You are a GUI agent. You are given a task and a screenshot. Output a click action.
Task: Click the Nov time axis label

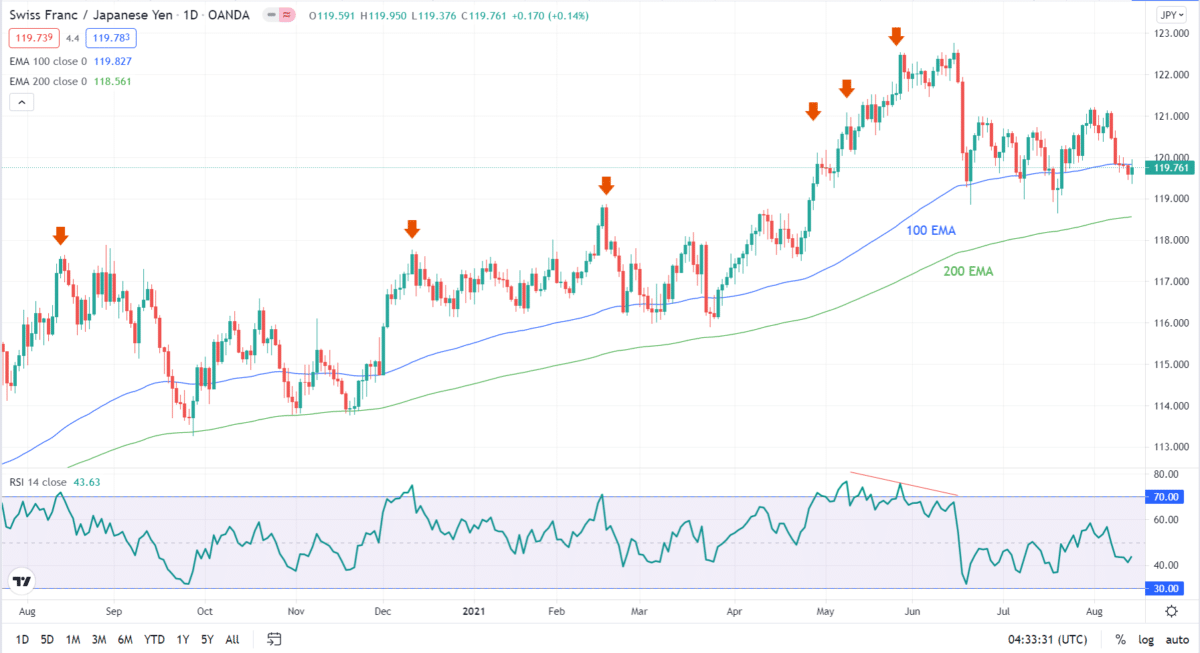pos(296,610)
